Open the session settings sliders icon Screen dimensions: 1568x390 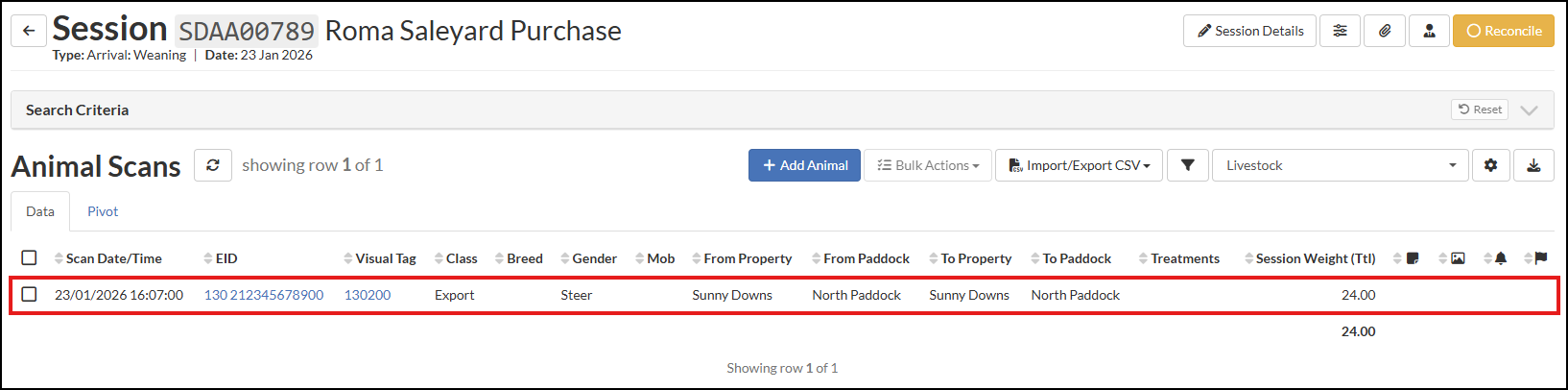pos(1340,31)
